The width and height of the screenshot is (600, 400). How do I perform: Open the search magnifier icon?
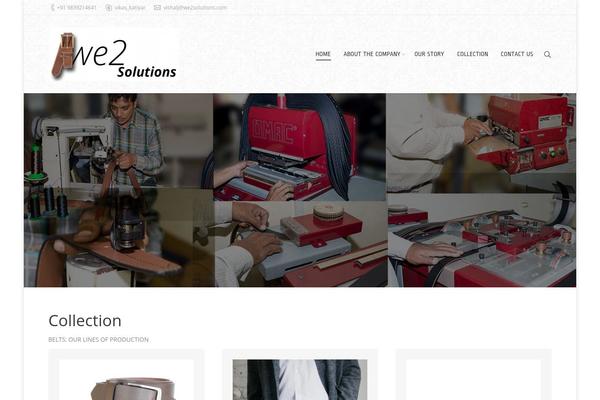pyautogui.click(x=547, y=54)
